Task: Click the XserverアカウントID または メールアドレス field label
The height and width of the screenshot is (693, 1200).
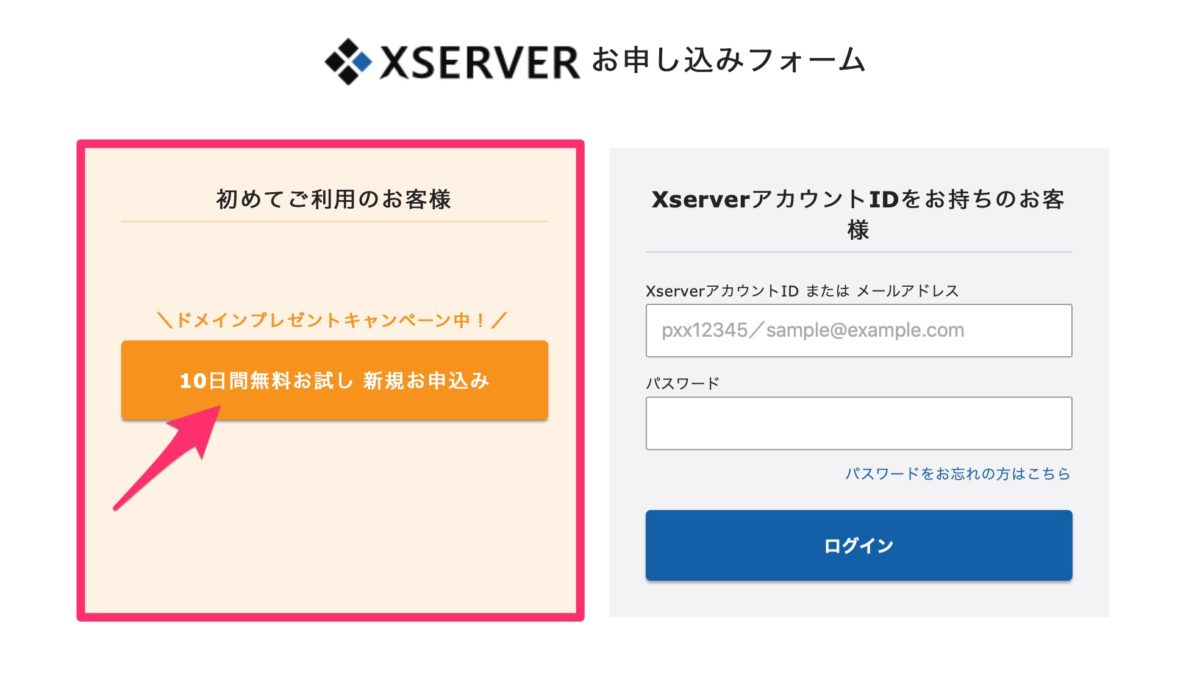Action: (x=802, y=291)
